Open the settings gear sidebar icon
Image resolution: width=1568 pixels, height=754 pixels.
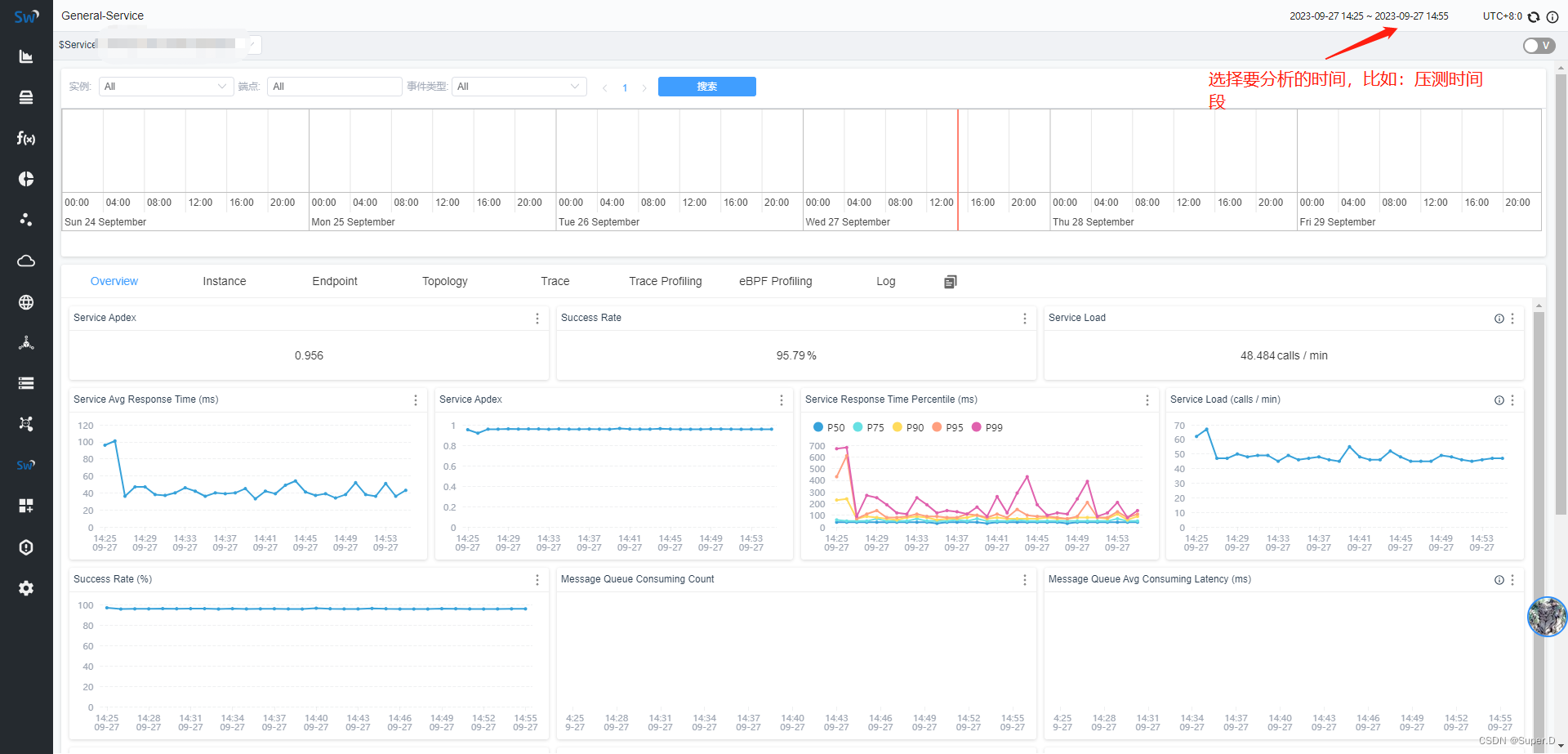click(x=26, y=588)
